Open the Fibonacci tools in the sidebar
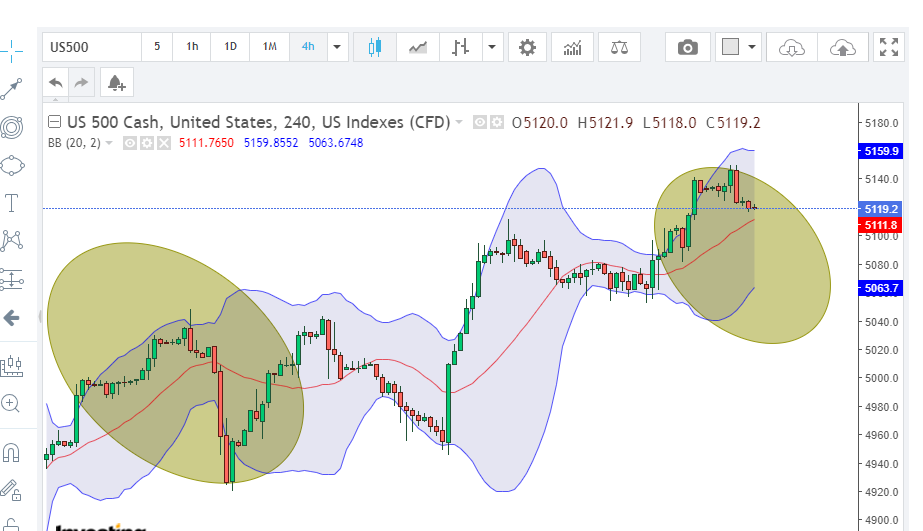923x531 pixels. click(x=11, y=127)
